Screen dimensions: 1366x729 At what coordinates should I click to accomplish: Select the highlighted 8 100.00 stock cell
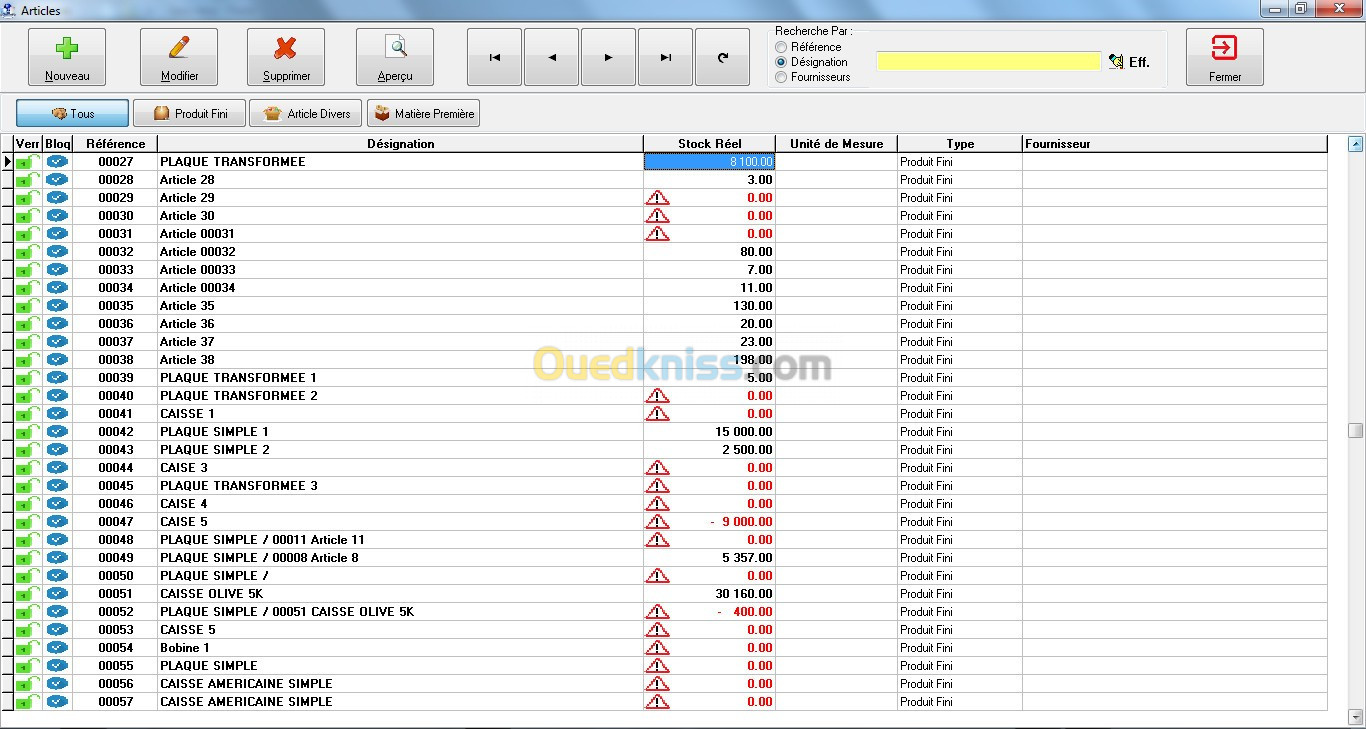pyautogui.click(x=709, y=162)
